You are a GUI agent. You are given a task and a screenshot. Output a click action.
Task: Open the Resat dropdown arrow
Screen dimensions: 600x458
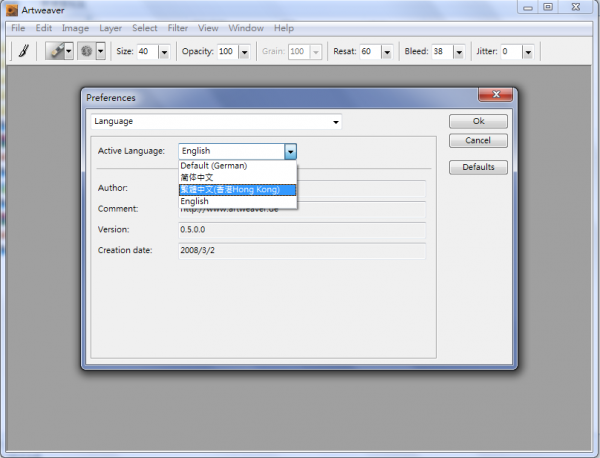click(387, 52)
